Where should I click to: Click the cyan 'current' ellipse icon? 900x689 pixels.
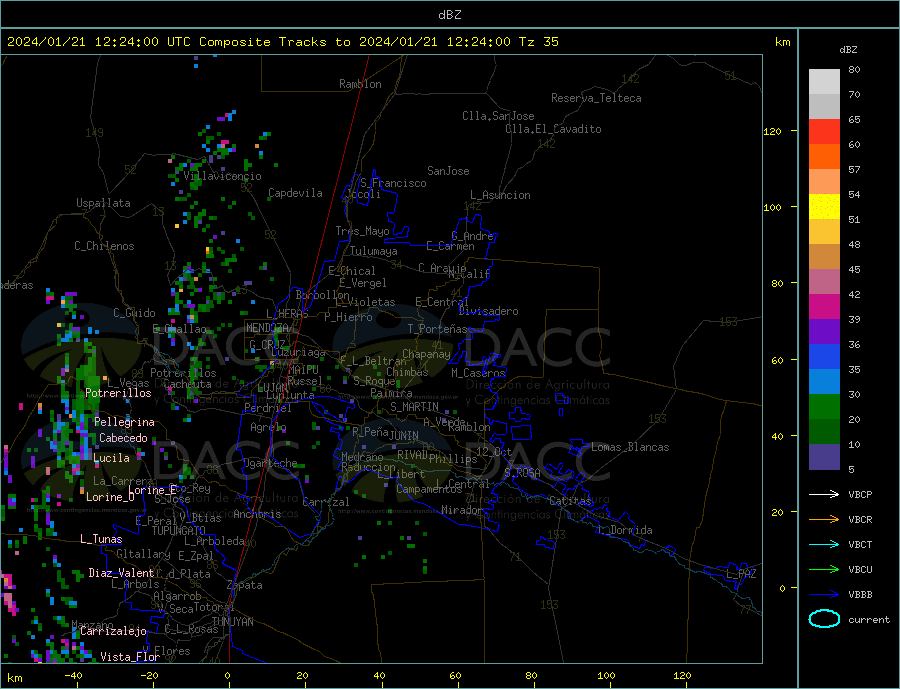point(824,619)
